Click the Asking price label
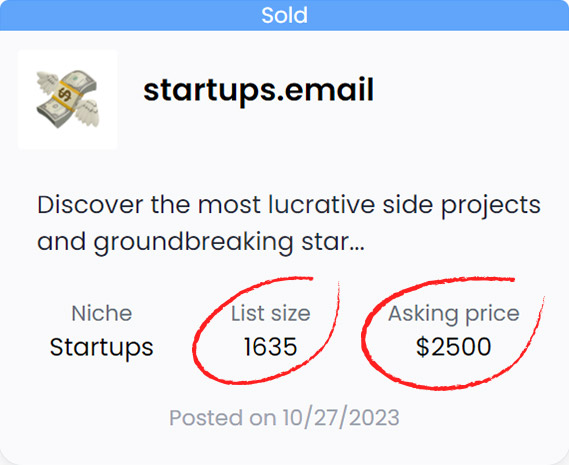This screenshot has width=569, height=465. [x=454, y=314]
